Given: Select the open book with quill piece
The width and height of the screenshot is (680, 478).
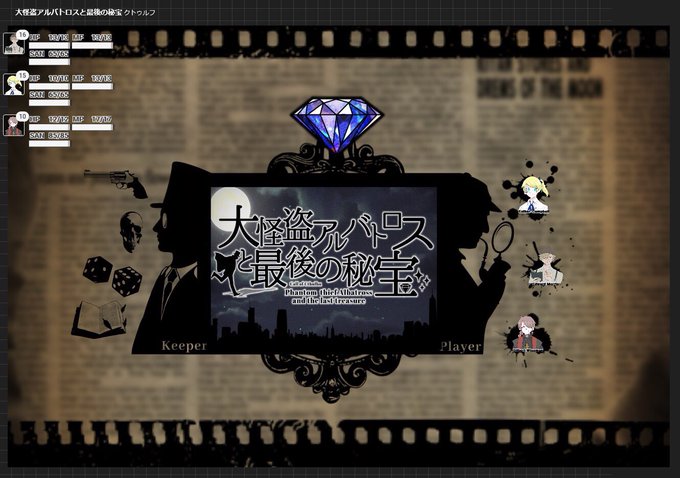Looking at the screenshot, I should pos(100,319).
